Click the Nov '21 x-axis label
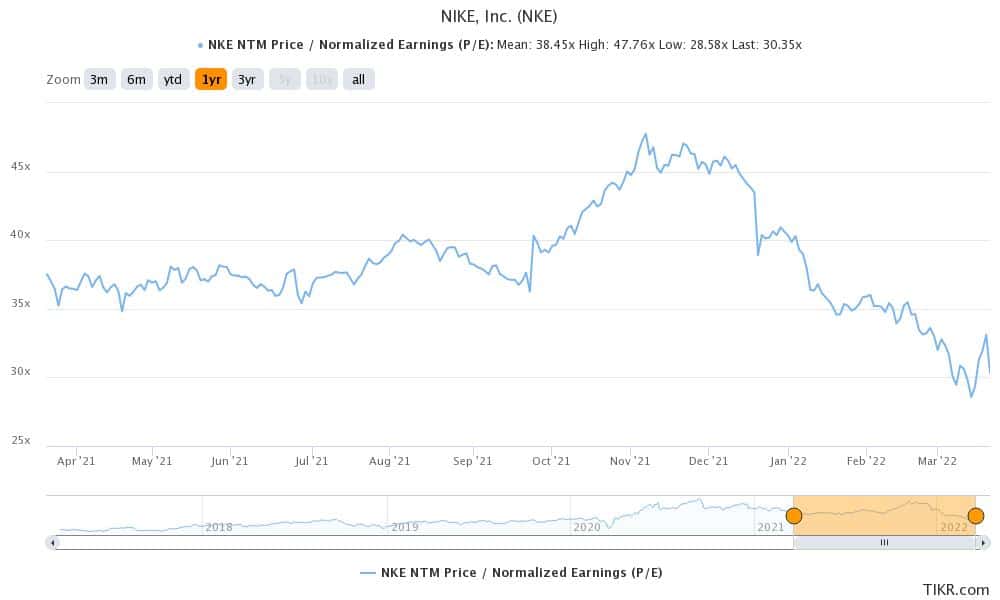 pos(630,461)
